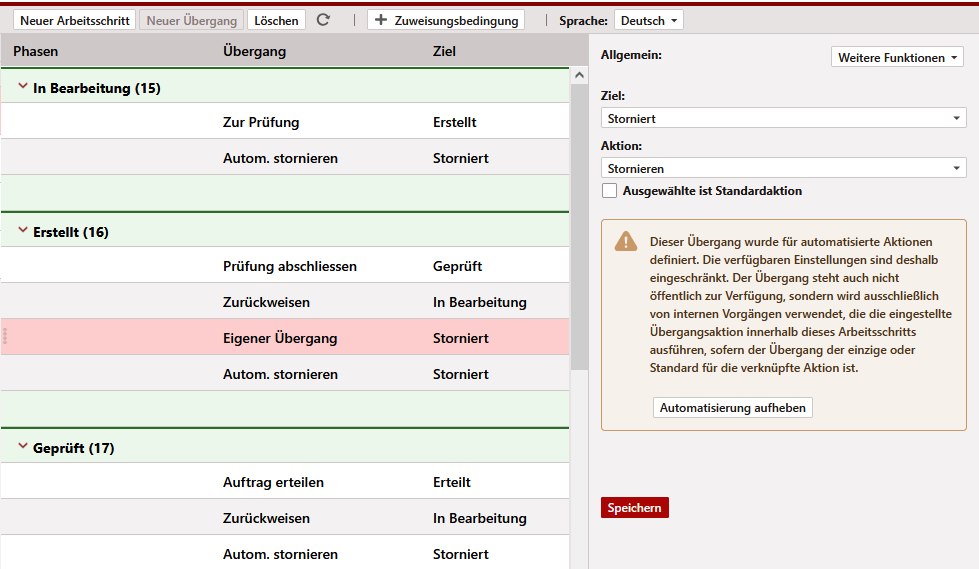Enable 'Ausgewählte ist Standardaktion' checkbox

pos(609,191)
